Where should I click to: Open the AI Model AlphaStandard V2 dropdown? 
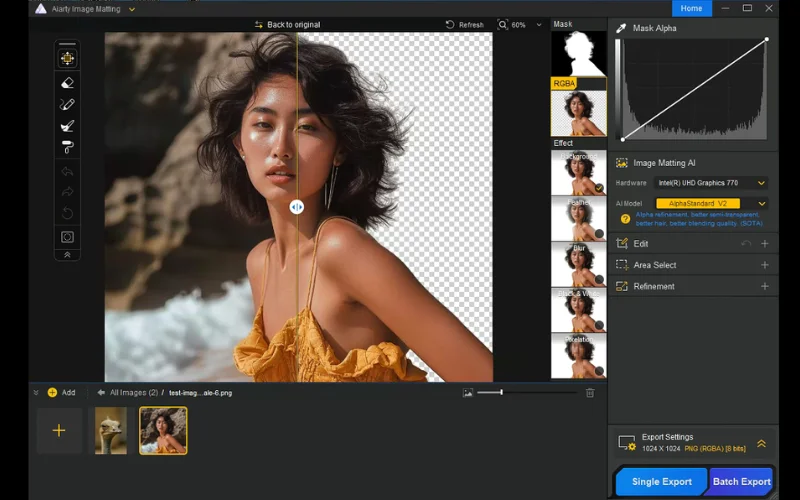pos(711,203)
